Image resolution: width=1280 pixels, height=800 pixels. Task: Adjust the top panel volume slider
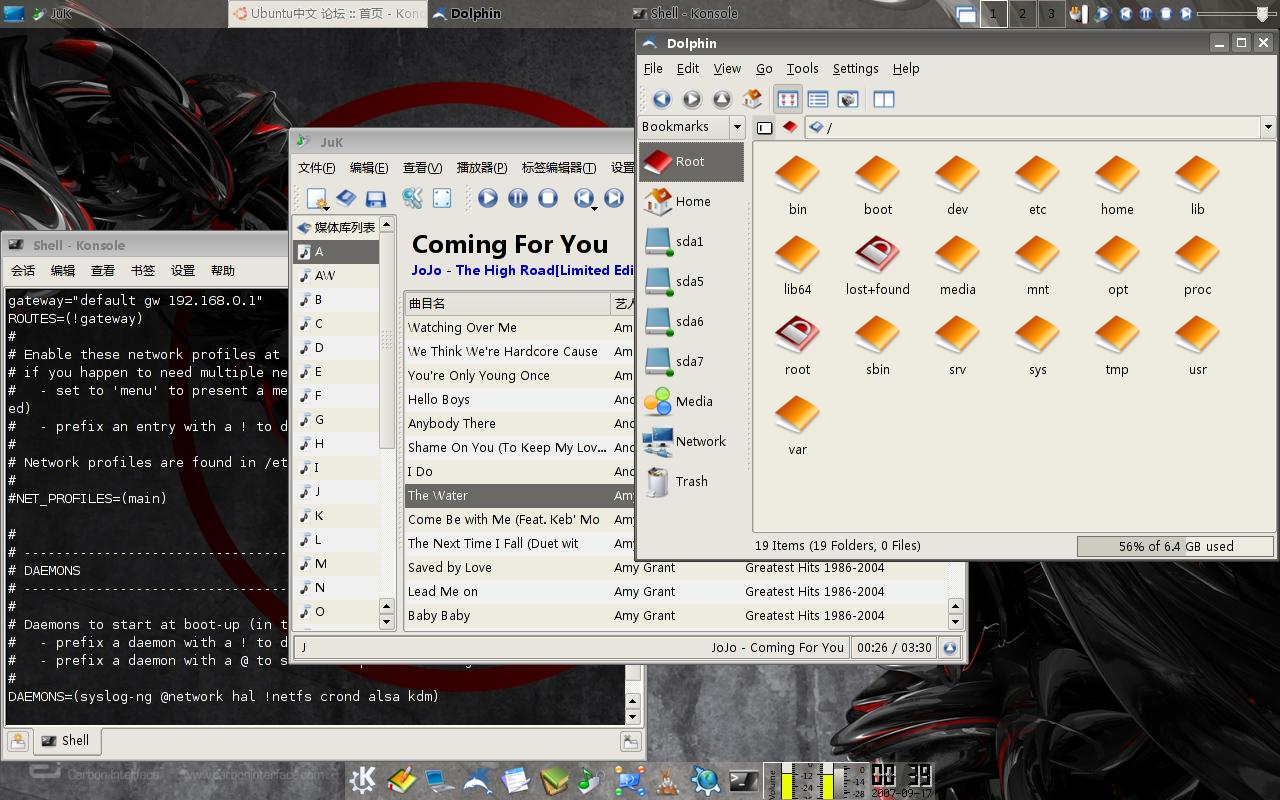1235,14
